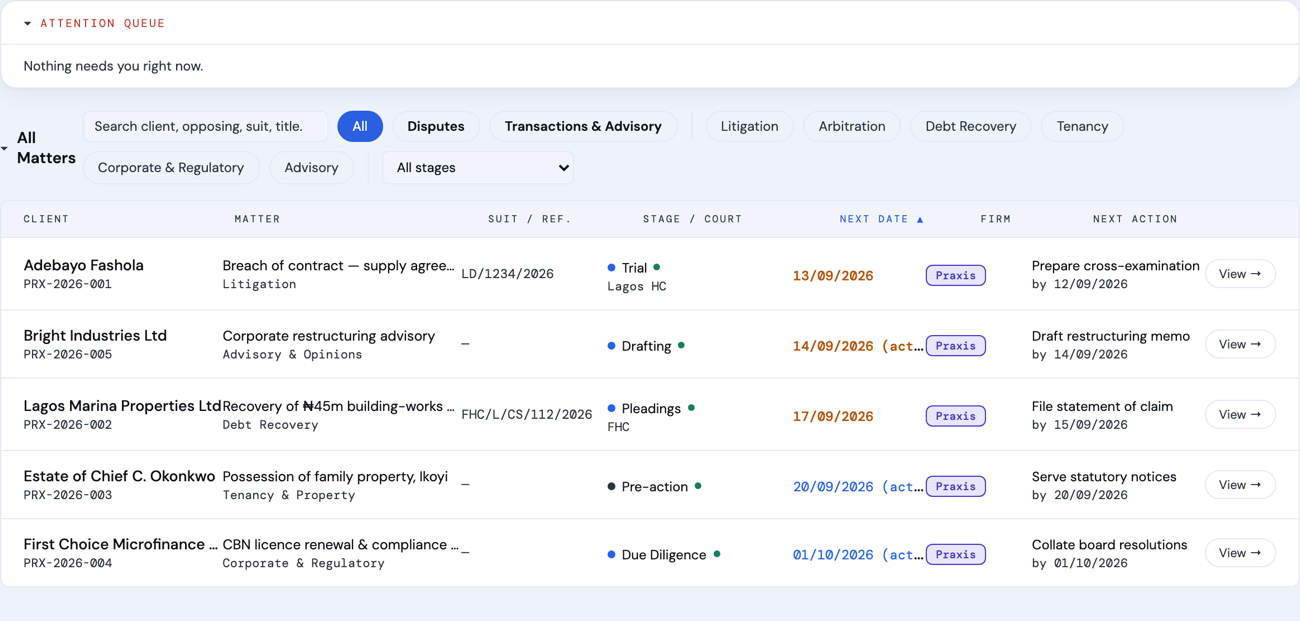View the Adebayo Fashola matter
1300x621 pixels.
[1240, 274]
